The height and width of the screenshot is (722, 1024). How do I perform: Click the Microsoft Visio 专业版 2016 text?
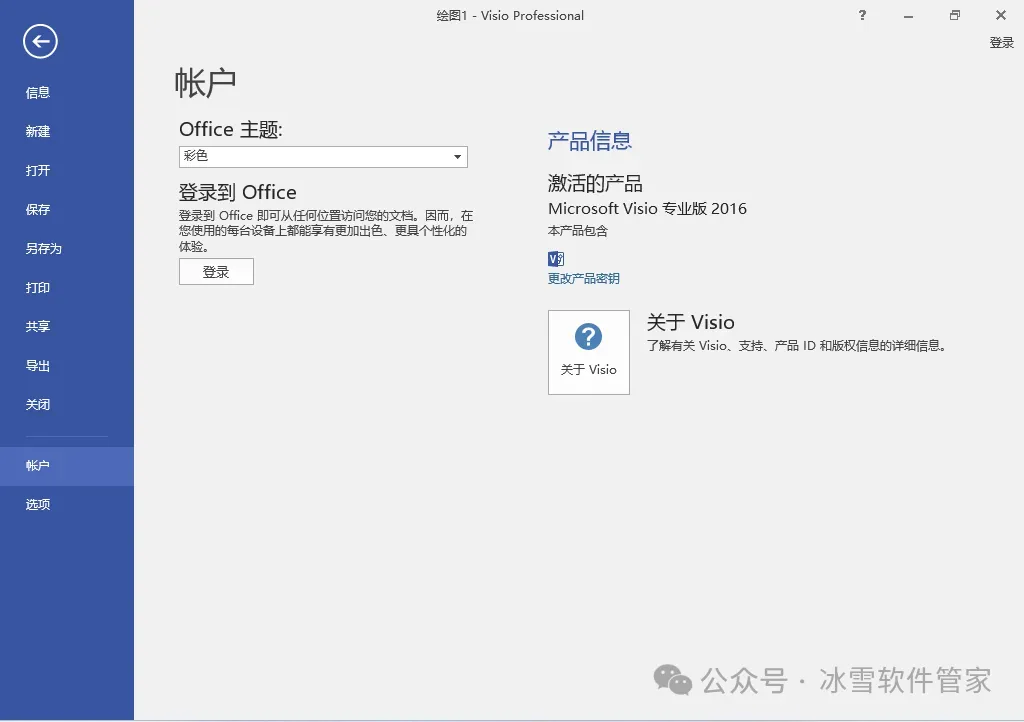point(647,208)
